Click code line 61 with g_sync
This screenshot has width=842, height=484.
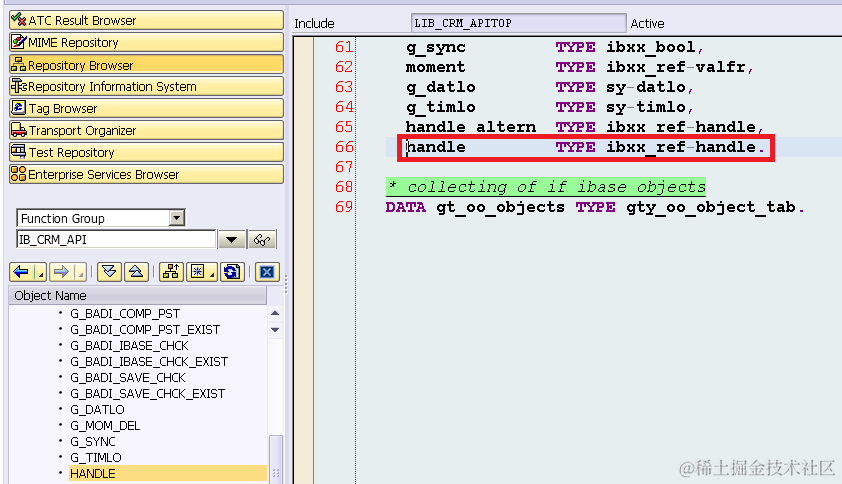coord(554,47)
